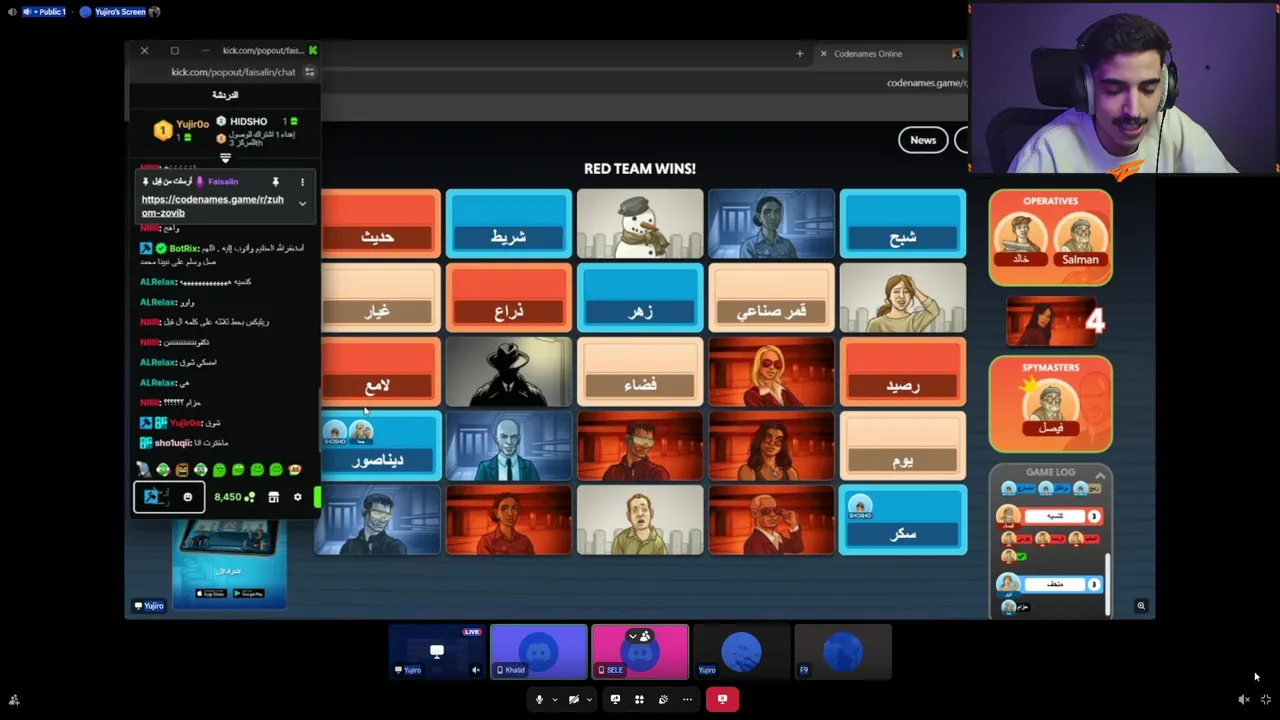This screenshot has width=1280, height=720.
Task: Click the Google Play badge in ad
Action: 247,594
